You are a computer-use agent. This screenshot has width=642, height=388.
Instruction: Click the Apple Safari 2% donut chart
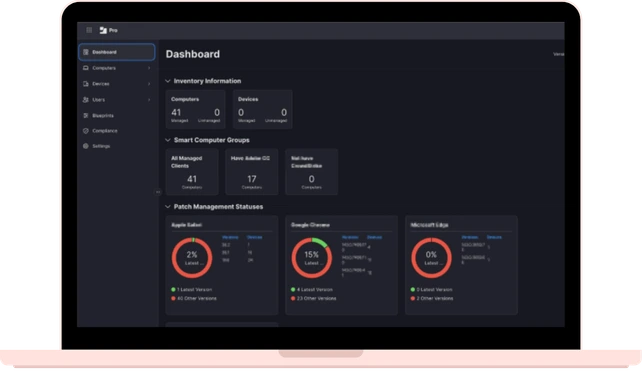pyautogui.click(x=192, y=258)
